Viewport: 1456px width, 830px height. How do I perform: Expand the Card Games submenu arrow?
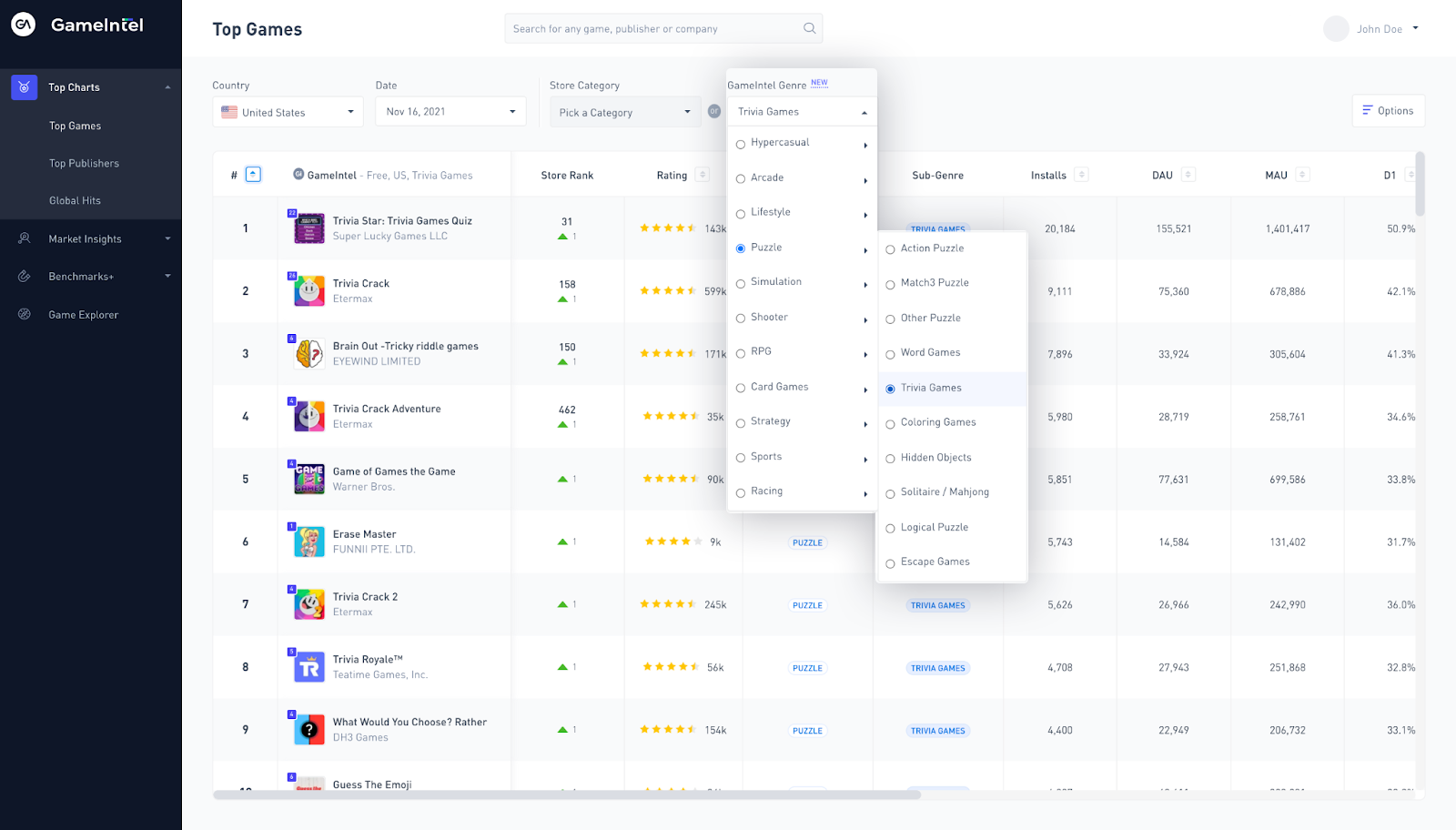(865, 390)
